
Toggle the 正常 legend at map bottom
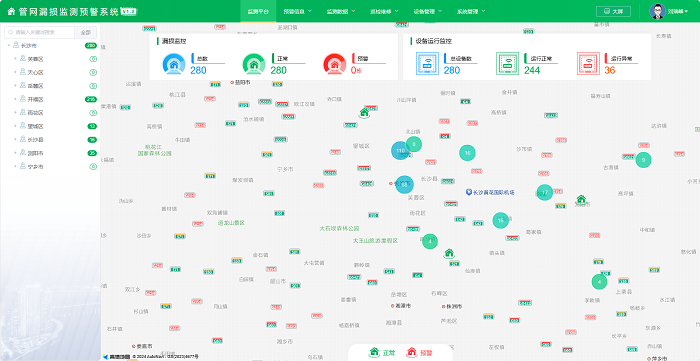tap(381, 353)
